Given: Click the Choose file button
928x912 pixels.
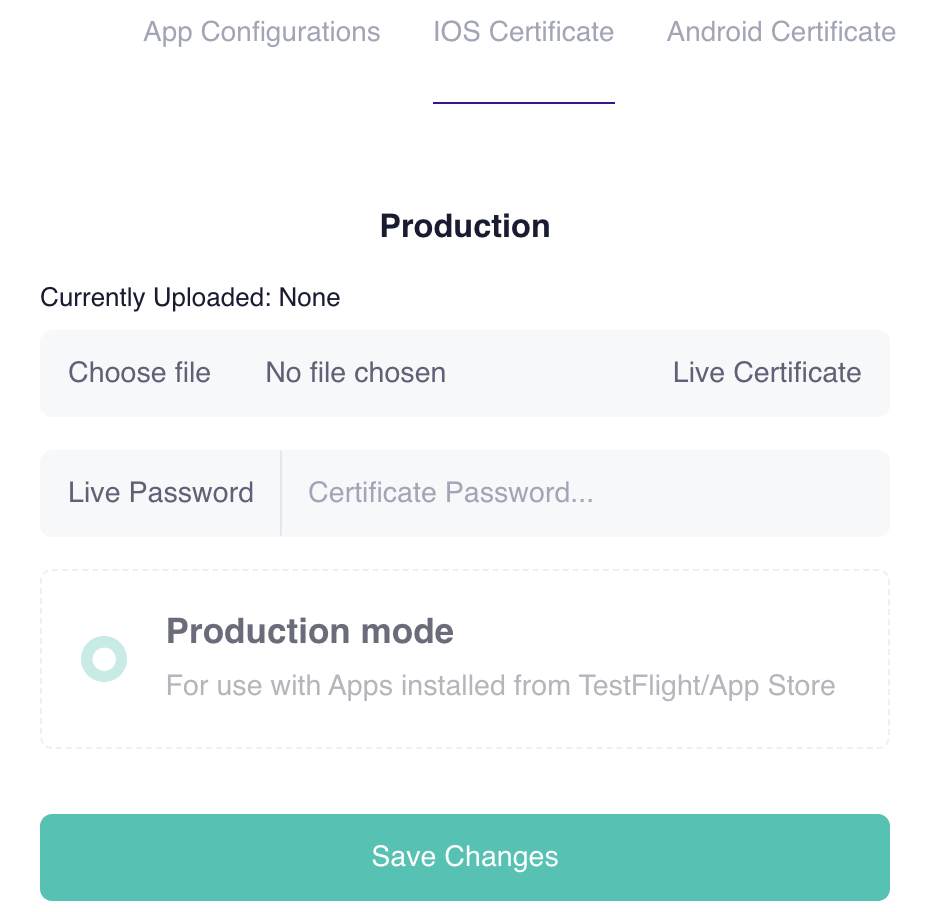Looking at the screenshot, I should [140, 373].
